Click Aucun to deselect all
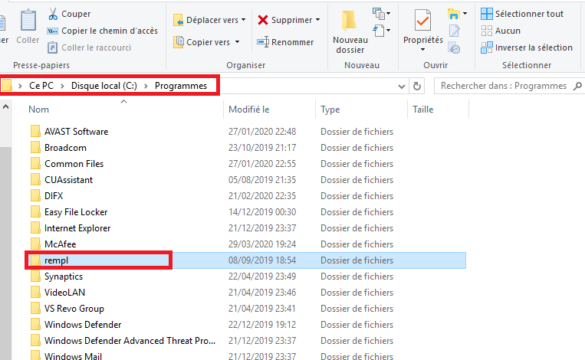Image resolution: width=585 pixels, height=360 pixels. 501,31
